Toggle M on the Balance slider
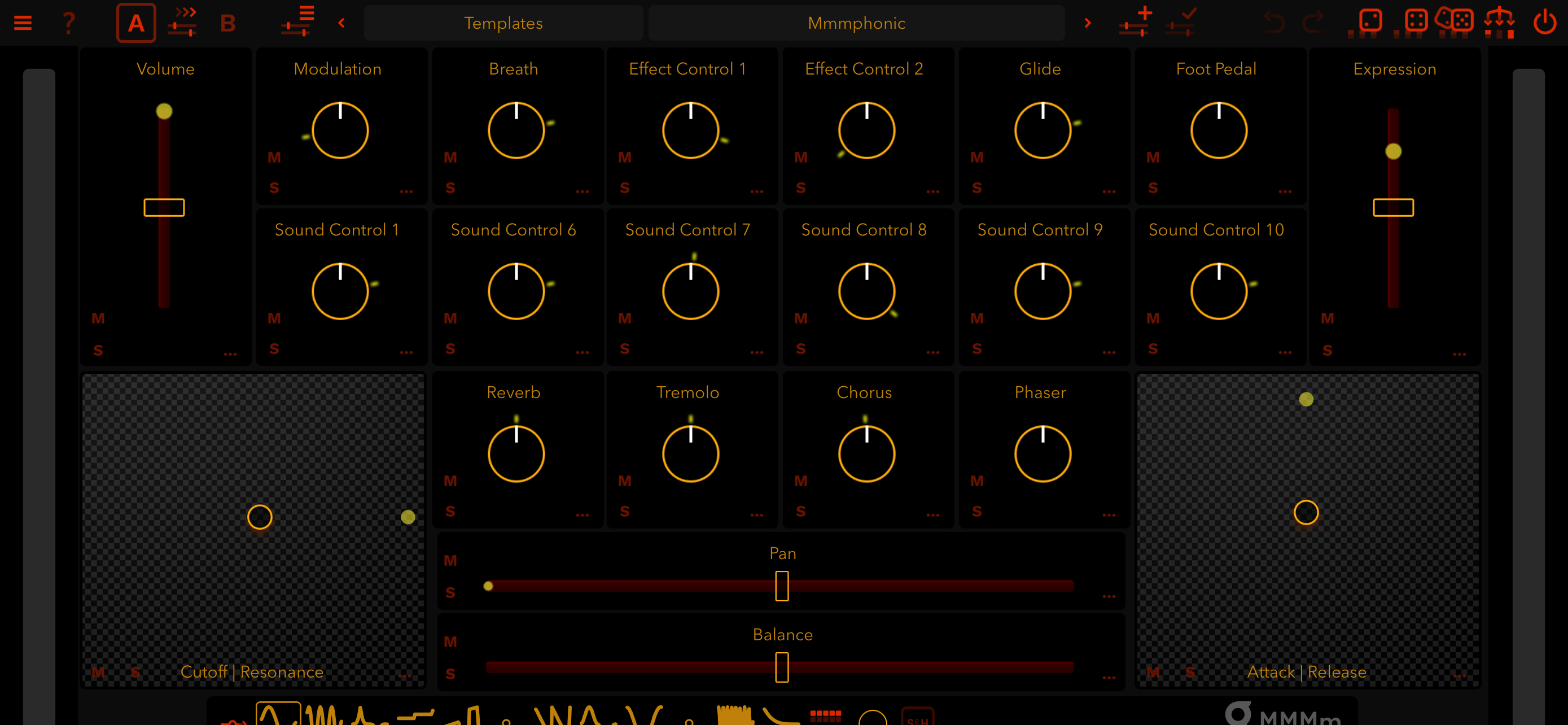 point(450,641)
